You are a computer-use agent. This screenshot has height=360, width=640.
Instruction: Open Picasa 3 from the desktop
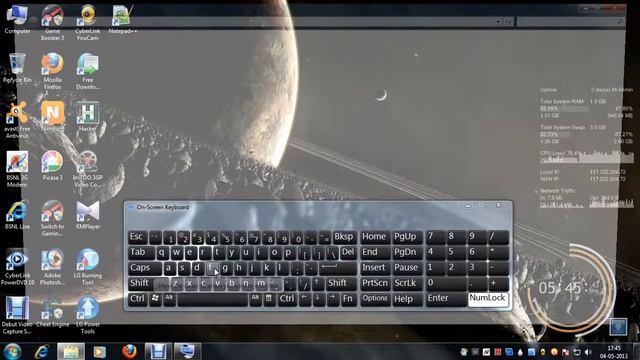click(52, 165)
